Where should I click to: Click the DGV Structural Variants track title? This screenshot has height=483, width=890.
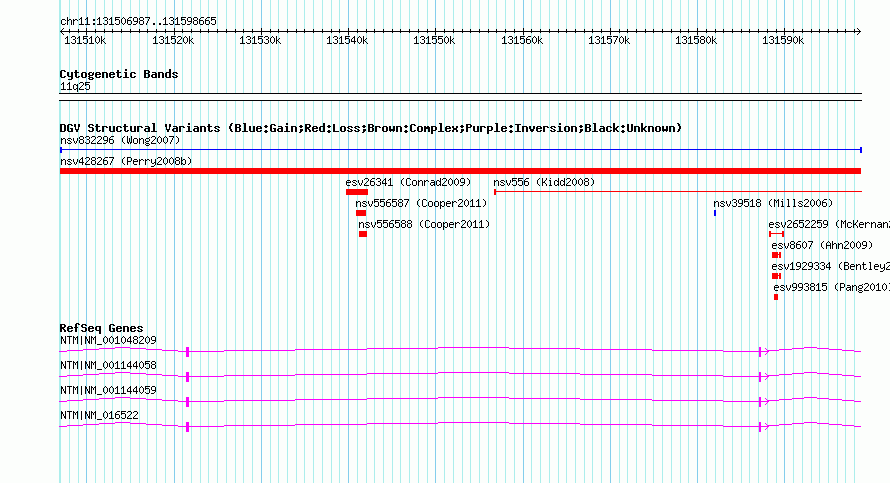click(371, 128)
